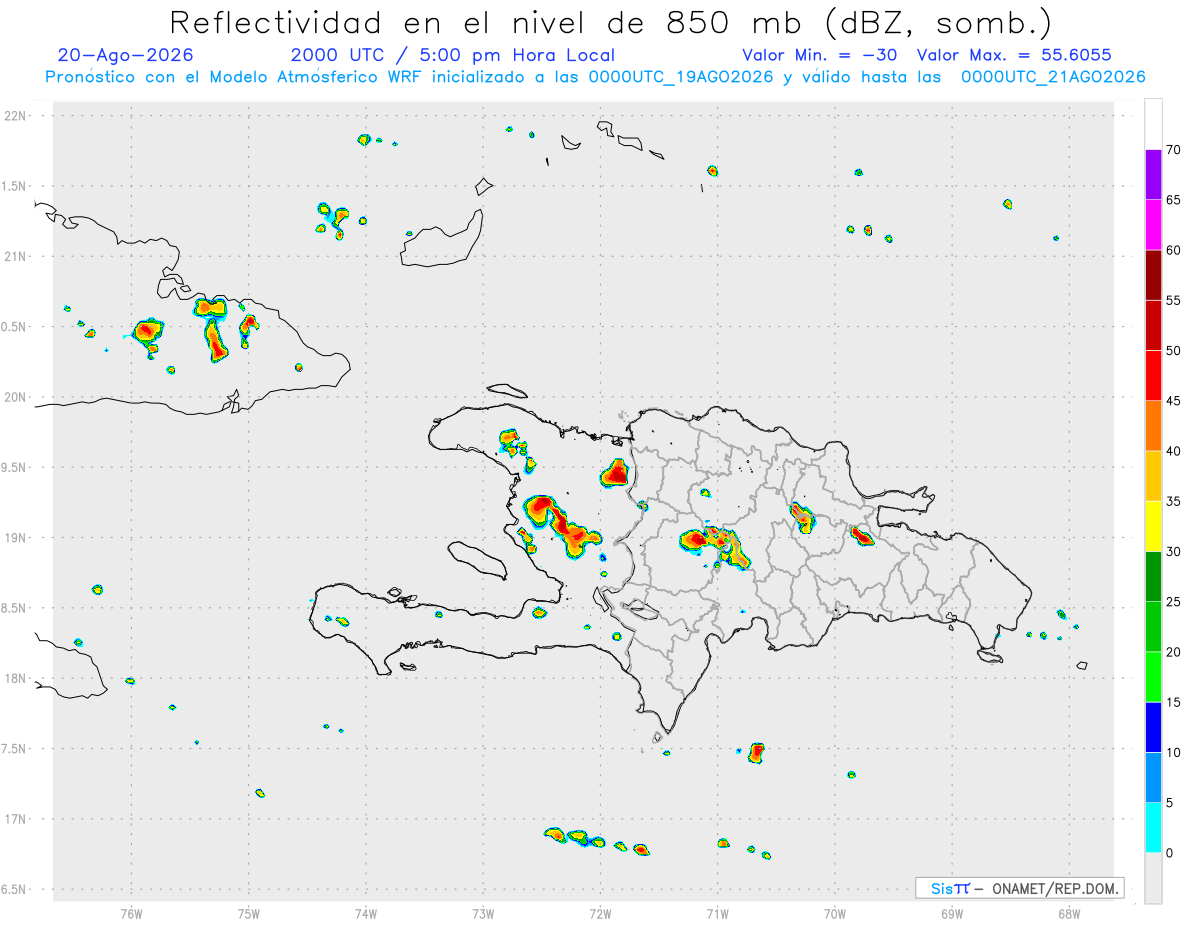Screen dimensions: 1200x927
Task: Click the colorbar label '10'
Action: pyautogui.click(x=1174, y=752)
